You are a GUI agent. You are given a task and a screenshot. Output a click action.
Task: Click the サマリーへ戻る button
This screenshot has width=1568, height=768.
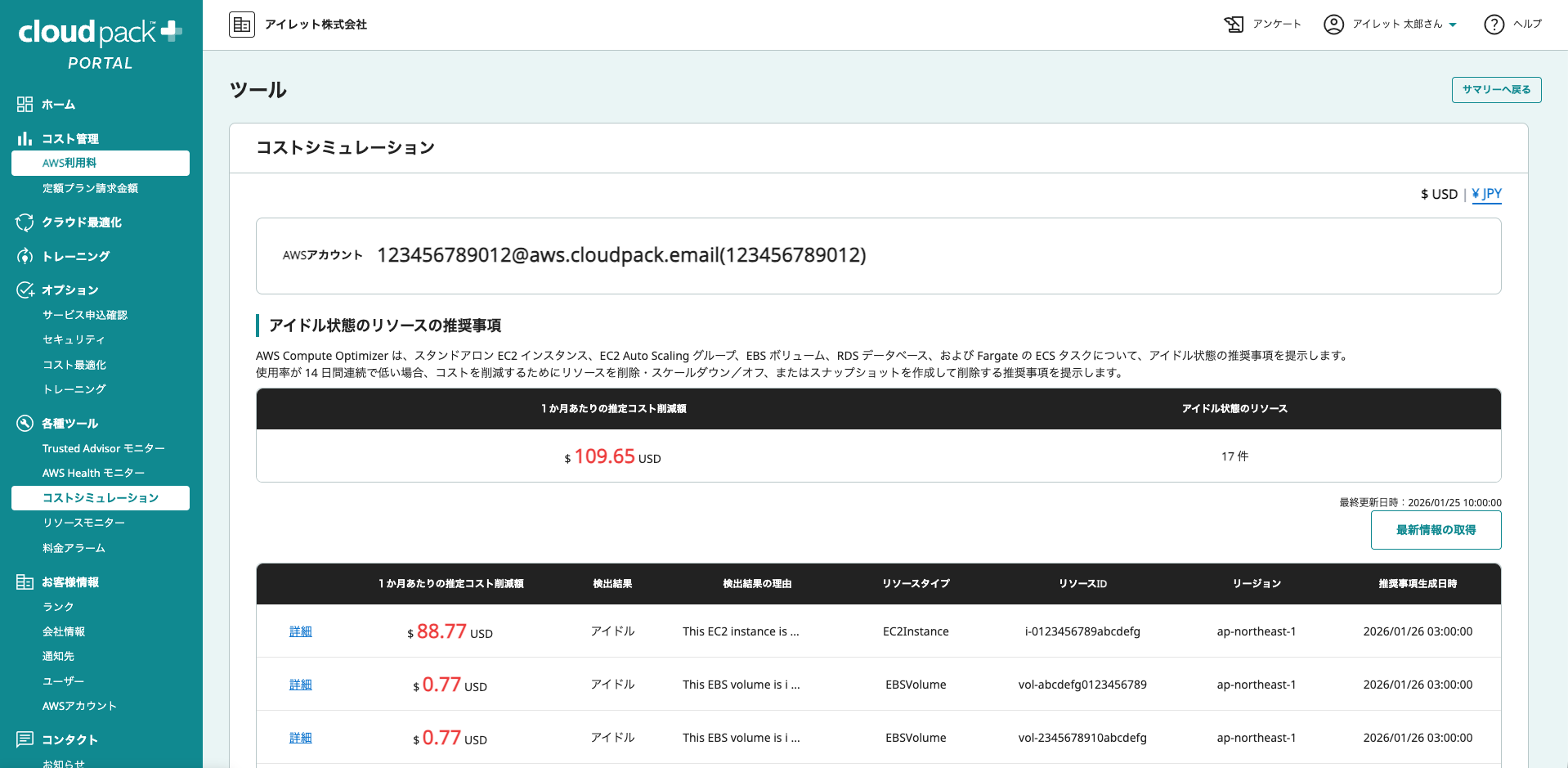coord(1496,90)
